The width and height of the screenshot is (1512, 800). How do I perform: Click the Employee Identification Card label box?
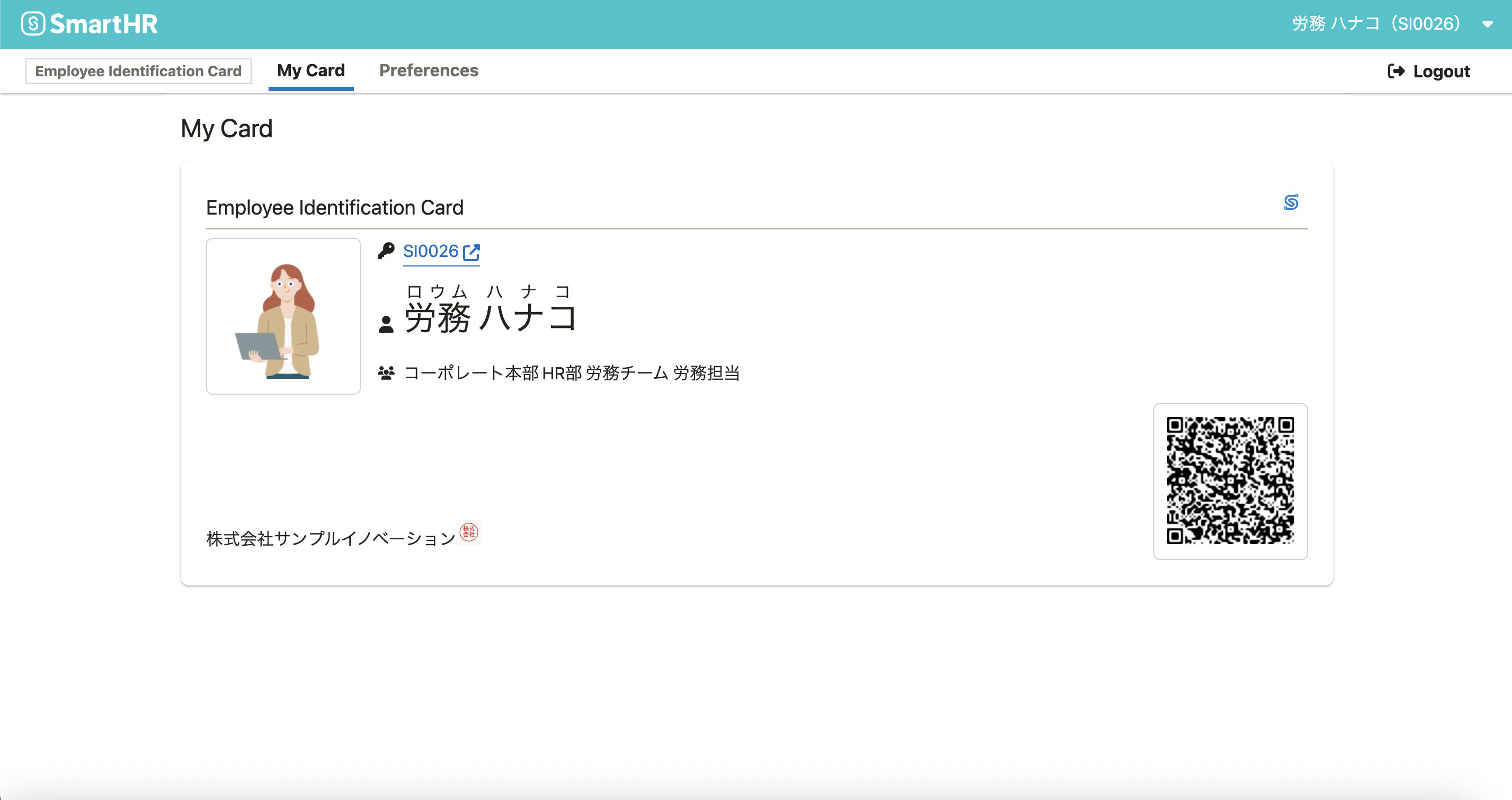138,71
